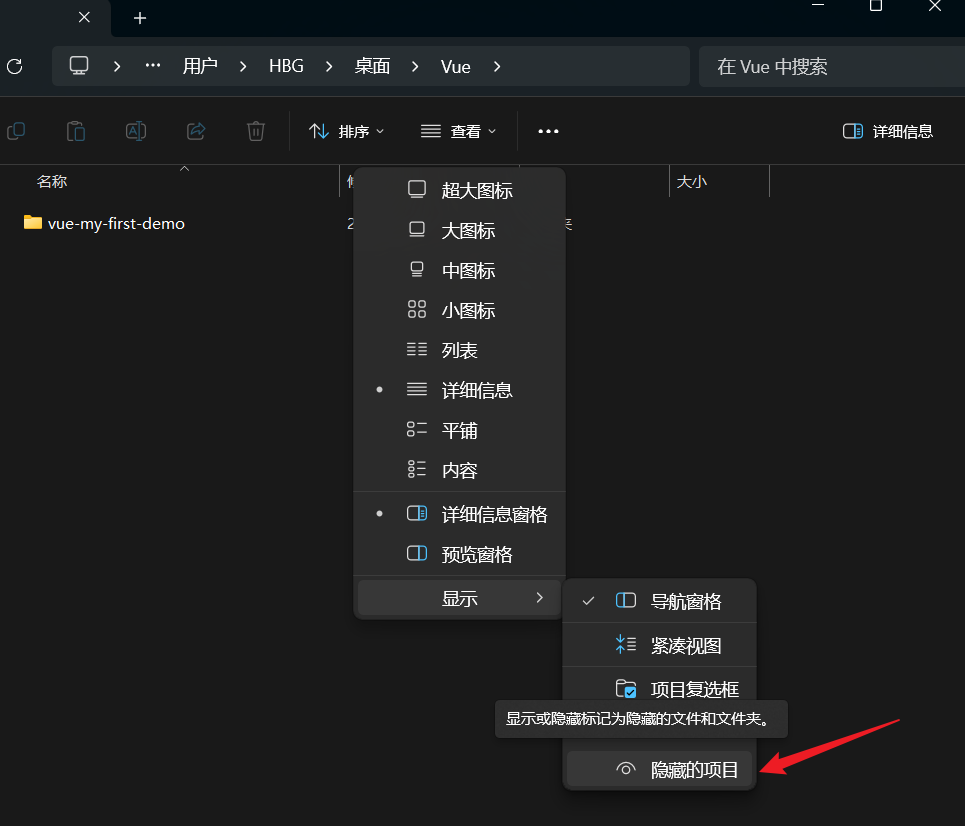Expand the 显示 submenu
This screenshot has height=826, width=965.
pos(460,598)
